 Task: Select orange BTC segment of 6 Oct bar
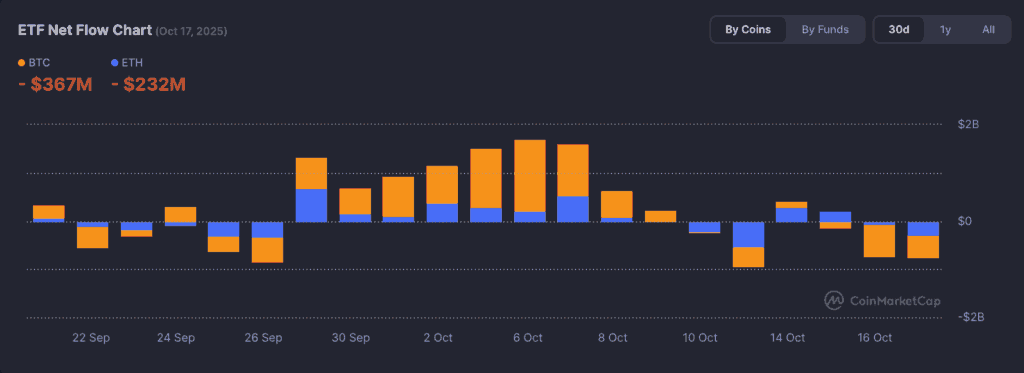click(x=530, y=176)
